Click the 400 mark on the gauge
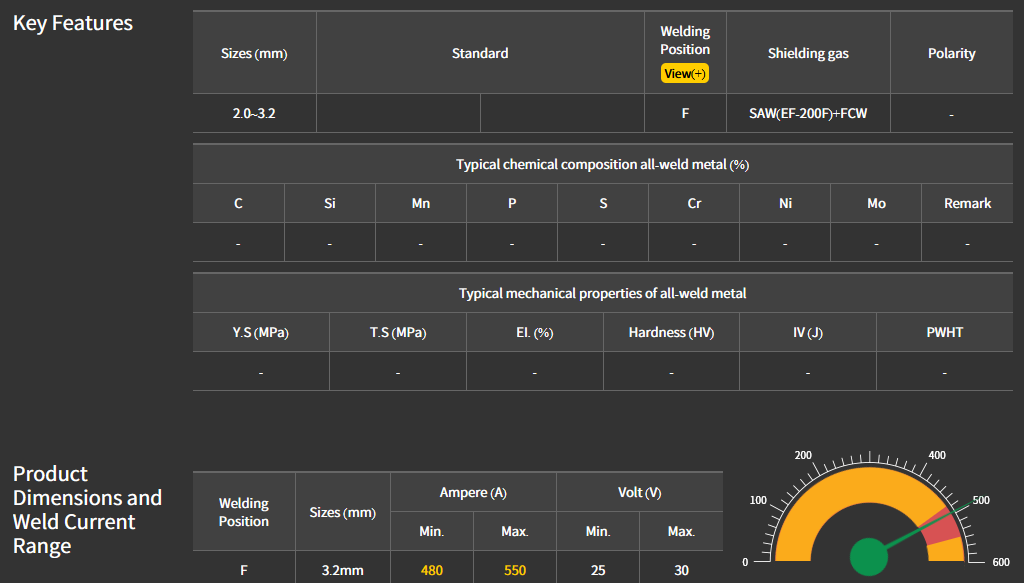 937,455
